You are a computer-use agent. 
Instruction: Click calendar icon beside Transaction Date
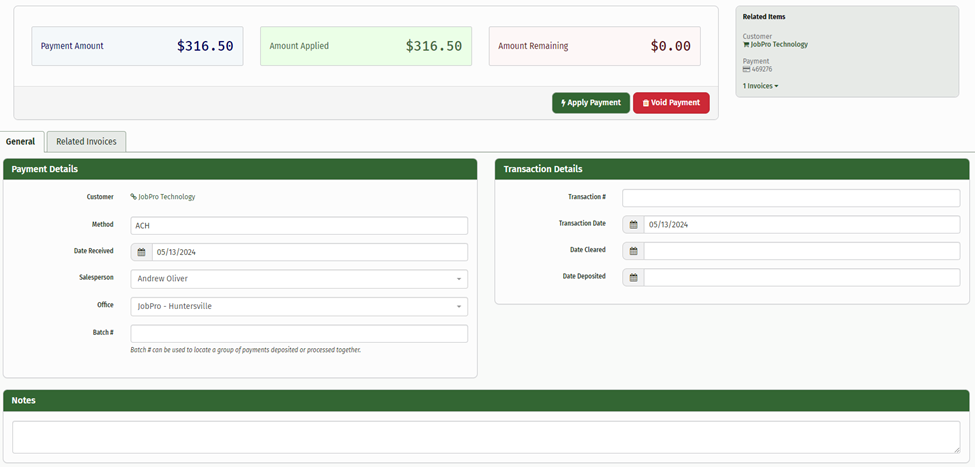[633, 225]
